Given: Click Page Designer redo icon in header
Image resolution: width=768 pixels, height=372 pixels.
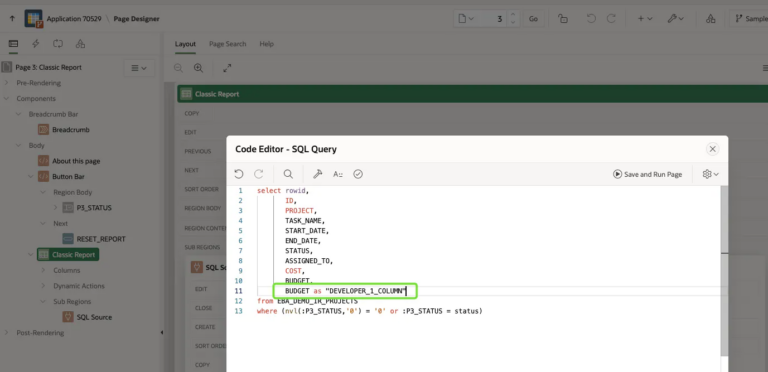Looking at the screenshot, I should 611,19.
